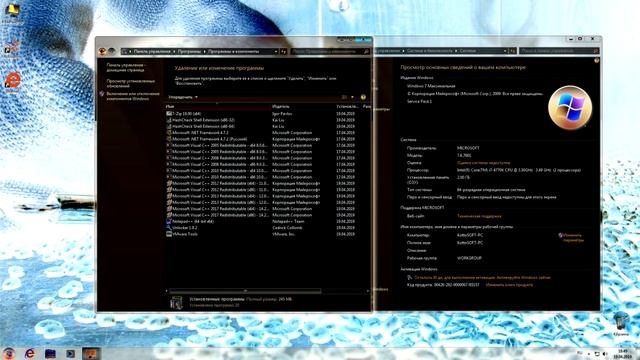Open Программы и компоненты breadcrumb segment
640x360 pixels.
(233, 52)
